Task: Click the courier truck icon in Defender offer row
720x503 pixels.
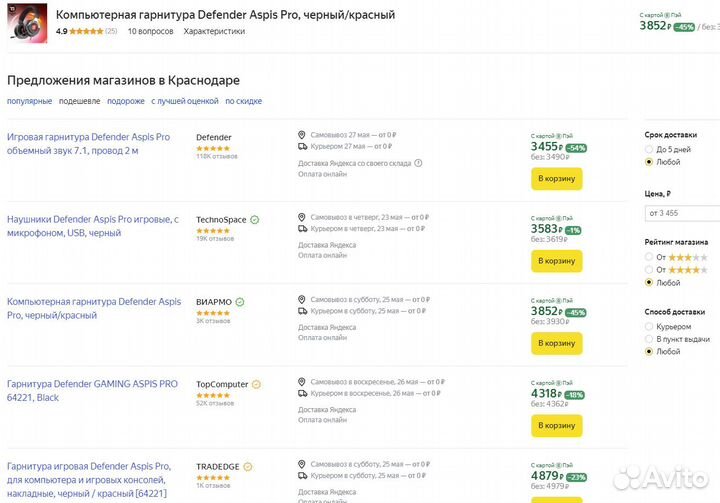Action: [302, 146]
